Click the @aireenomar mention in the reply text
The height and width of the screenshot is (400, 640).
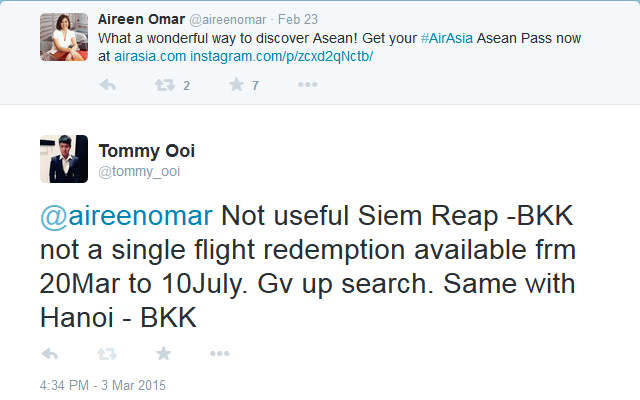126,217
